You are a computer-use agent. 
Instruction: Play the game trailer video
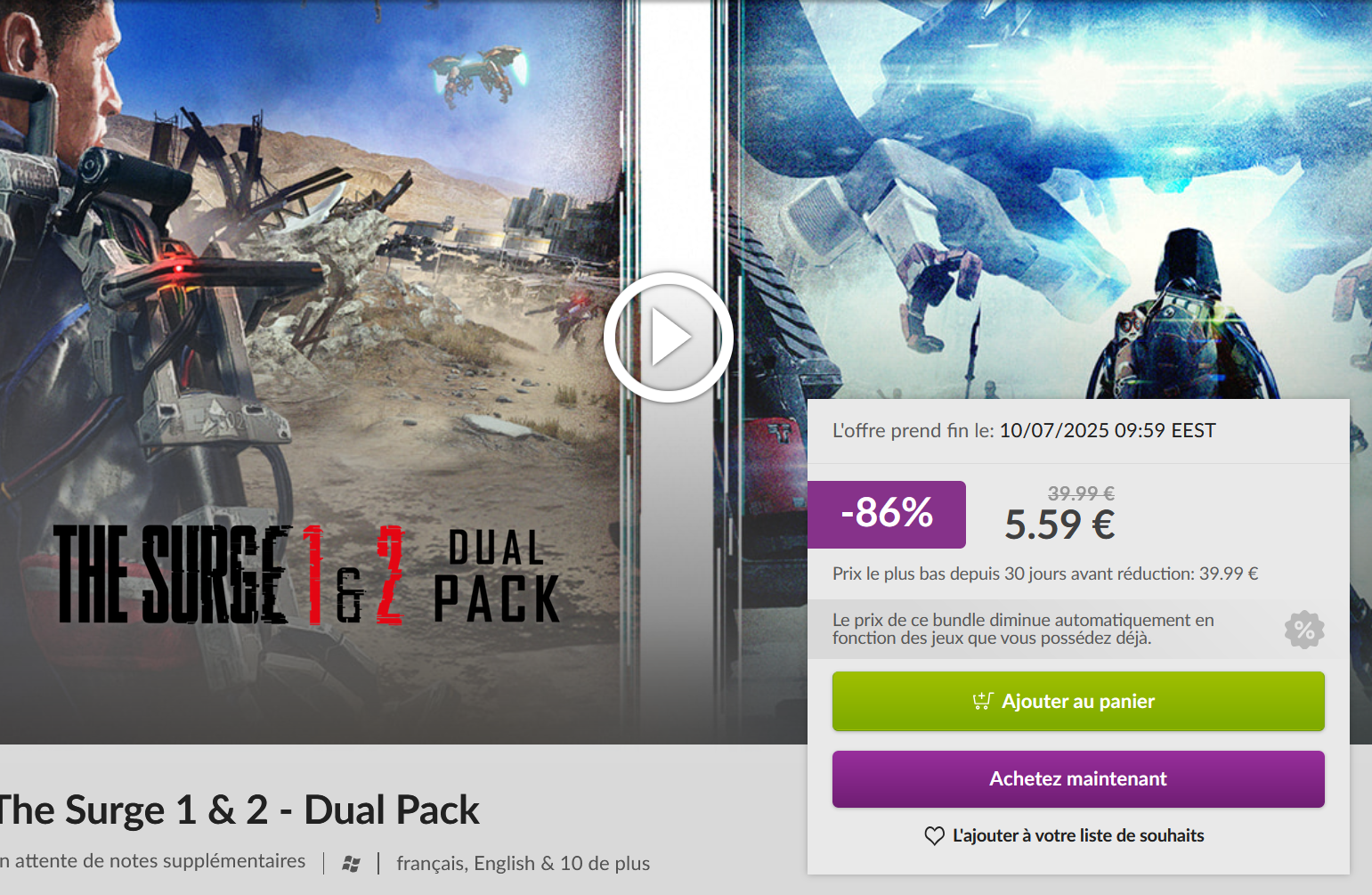pos(668,338)
